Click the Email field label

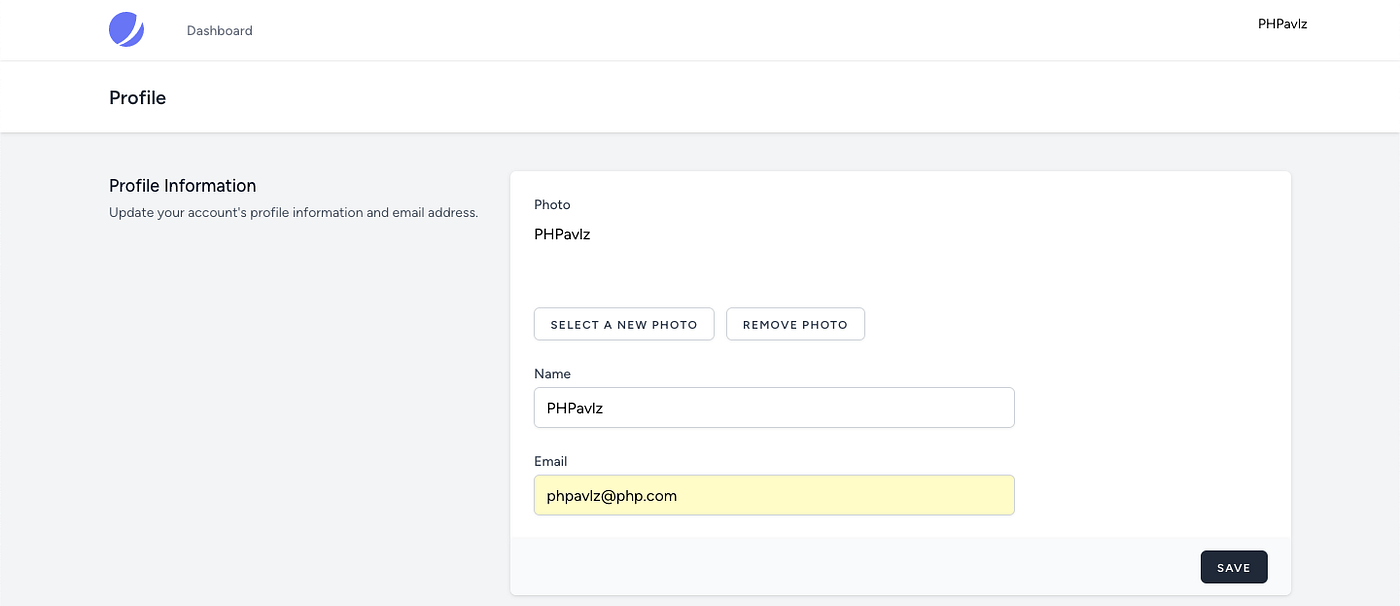[x=550, y=462]
